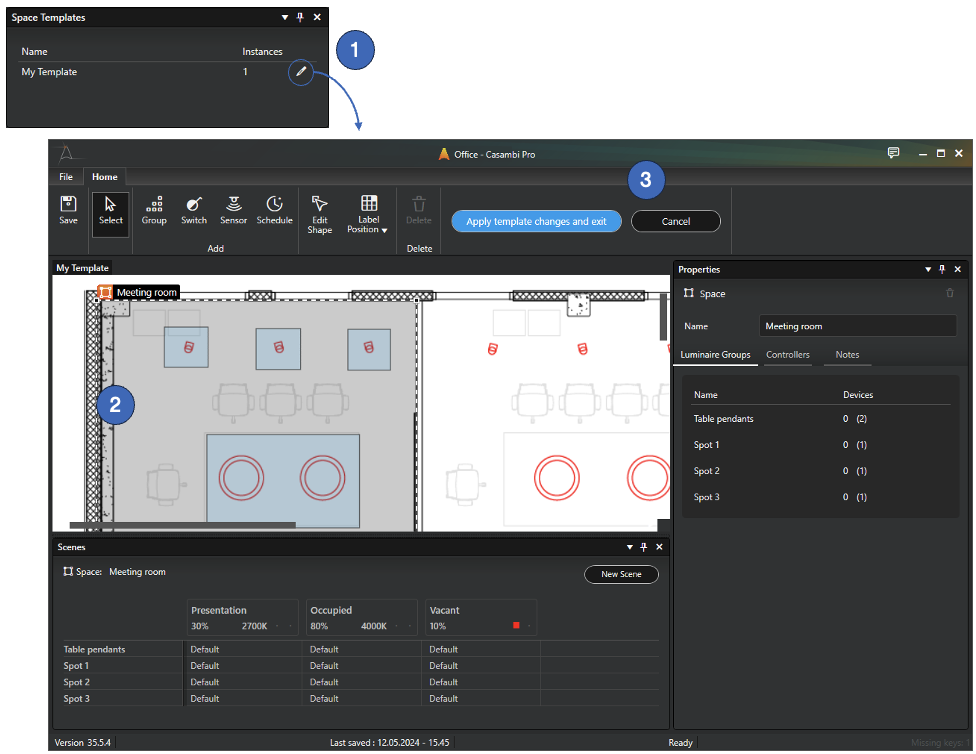Open the Scenes panel dropdown arrow

628,547
